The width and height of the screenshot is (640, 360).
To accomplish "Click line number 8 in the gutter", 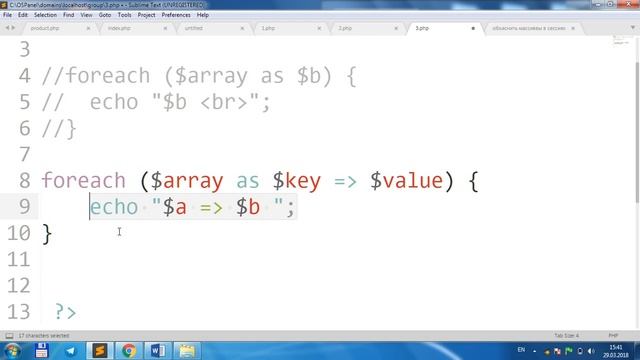I will [x=24, y=181].
